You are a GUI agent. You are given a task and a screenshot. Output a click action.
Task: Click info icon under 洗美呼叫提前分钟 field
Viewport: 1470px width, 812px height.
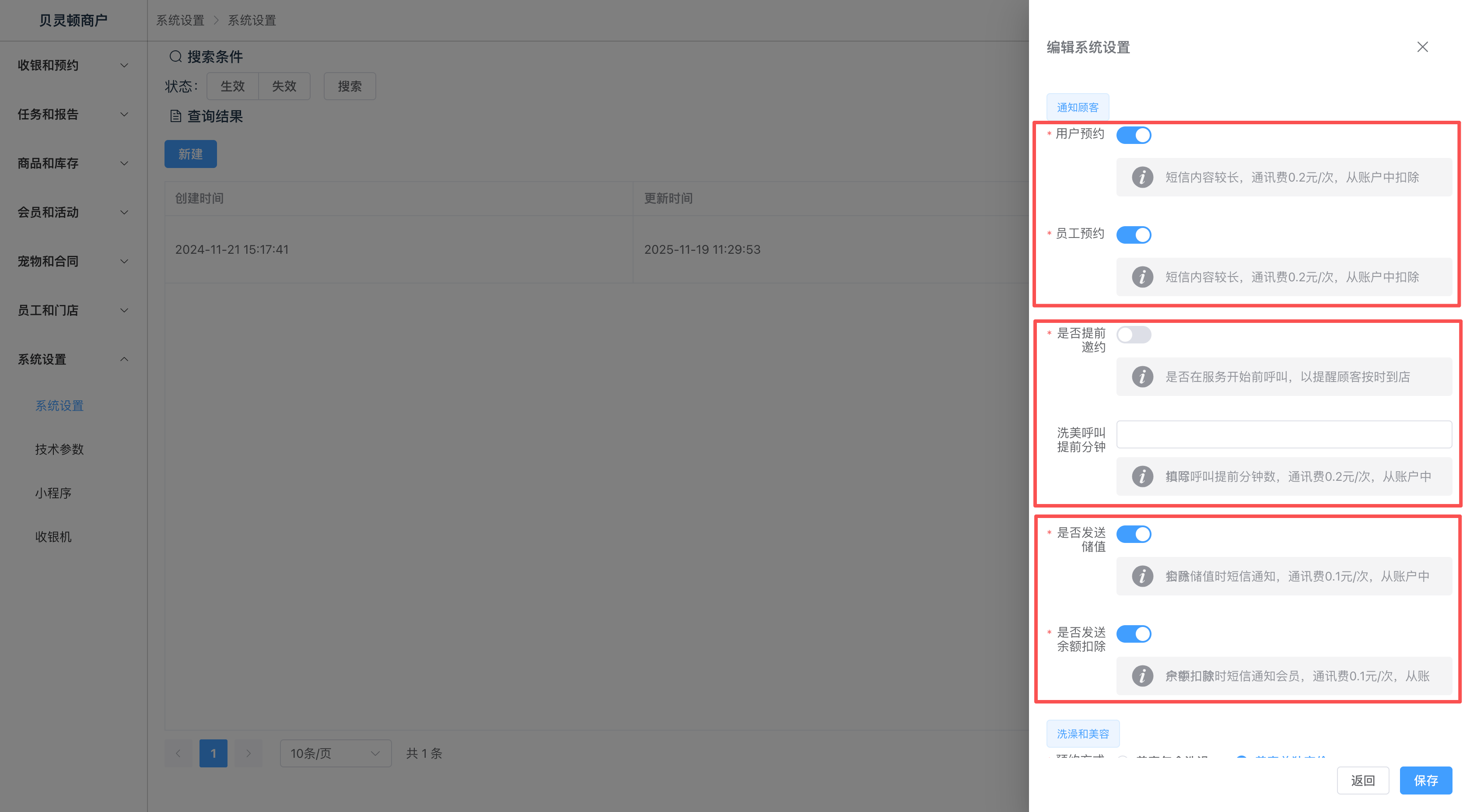pyautogui.click(x=1142, y=476)
